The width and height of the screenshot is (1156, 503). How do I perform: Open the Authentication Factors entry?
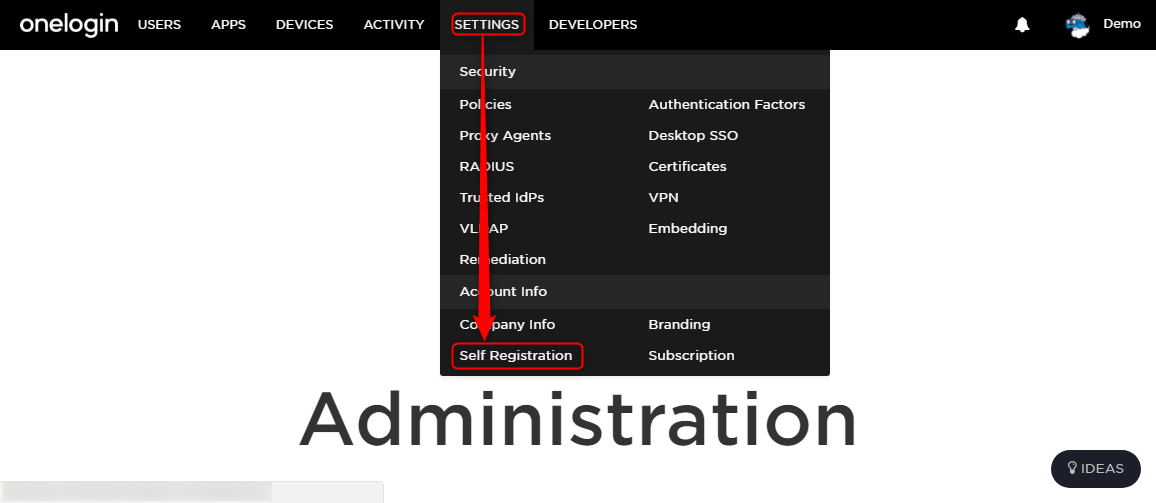point(727,105)
